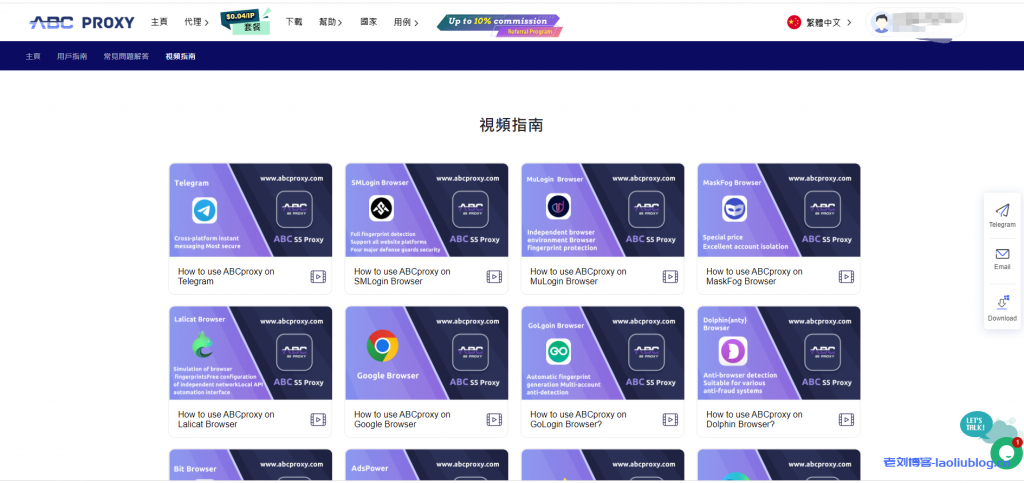Open the SMLogin Browser video thumbnail
Screen dimensions: 1024x483
[x=426, y=210]
